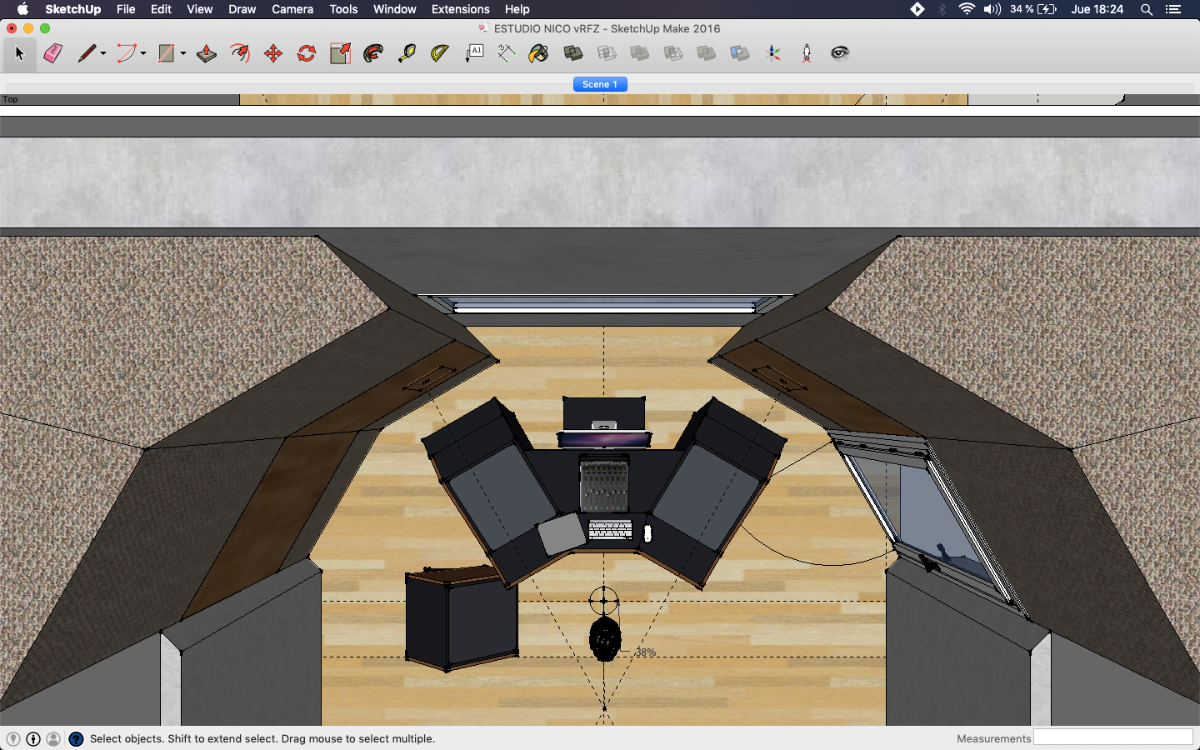The width and height of the screenshot is (1200, 750).
Task: Activate the Push/Pull tool
Action: tap(207, 53)
